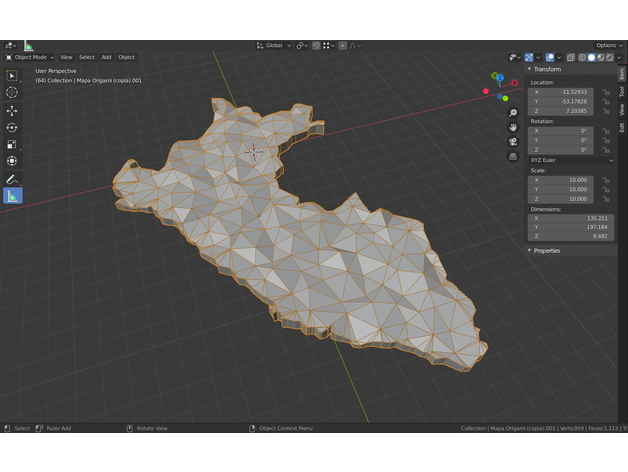Viewport: 628px width, 472px height.
Task: Switch perspective/orthographic view
Action: coord(513,156)
